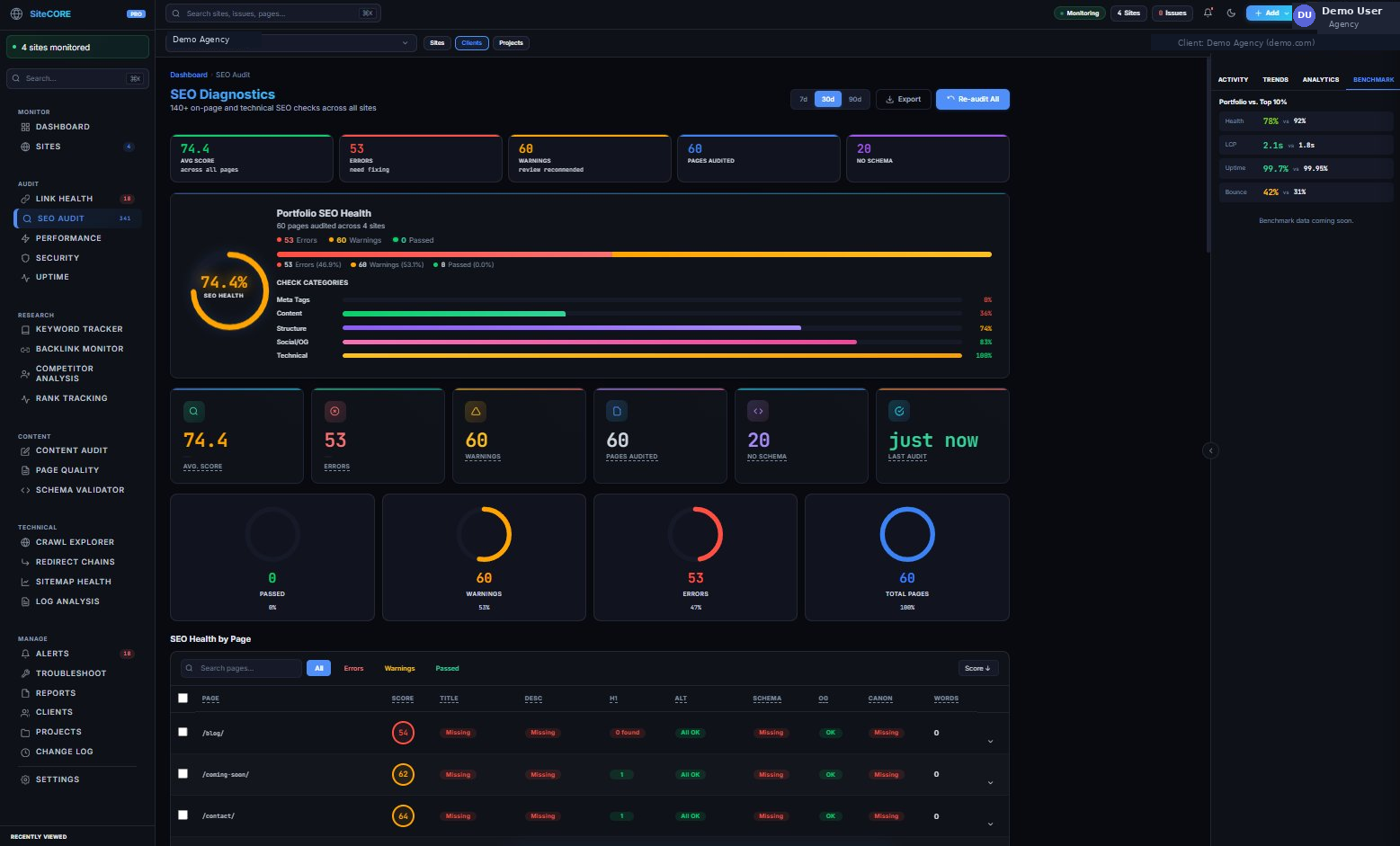The width and height of the screenshot is (1400, 846).
Task: Click the notifications bell icon
Action: click(1208, 13)
